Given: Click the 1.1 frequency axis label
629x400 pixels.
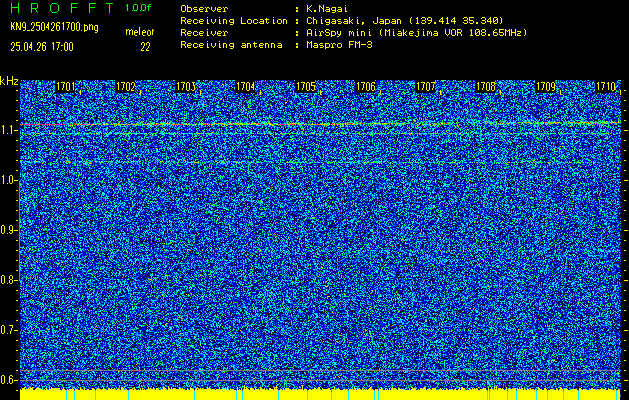Looking at the screenshot, I should [x=9, y=130].
